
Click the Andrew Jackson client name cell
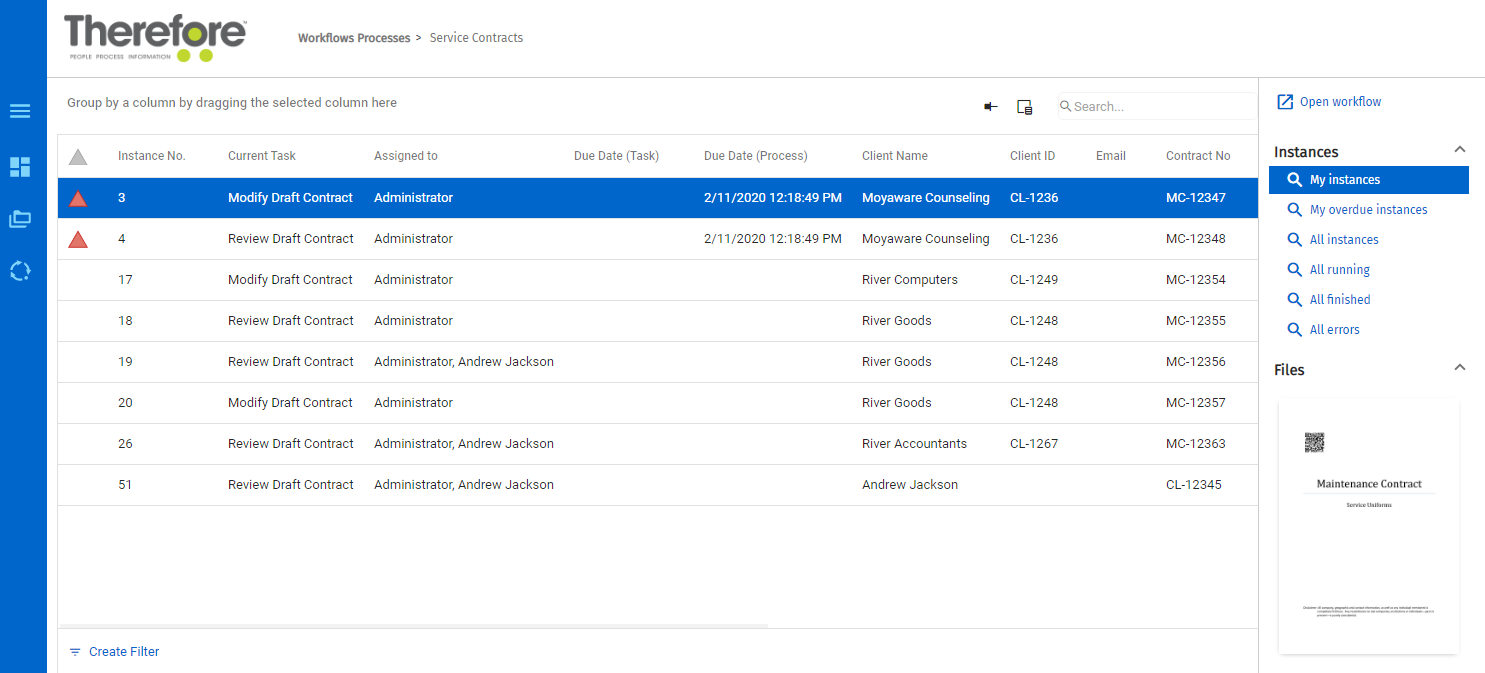[x=910, y=485]
